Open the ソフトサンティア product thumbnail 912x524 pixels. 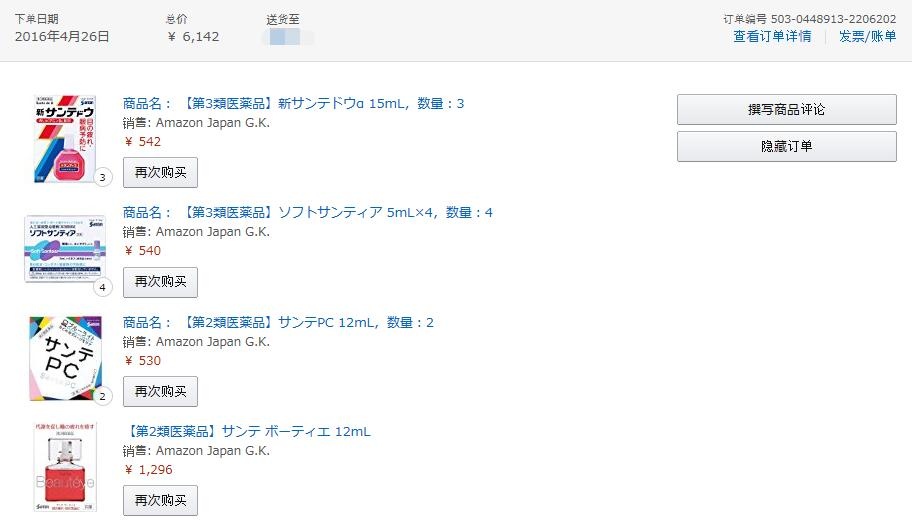[x=64, y=249]
